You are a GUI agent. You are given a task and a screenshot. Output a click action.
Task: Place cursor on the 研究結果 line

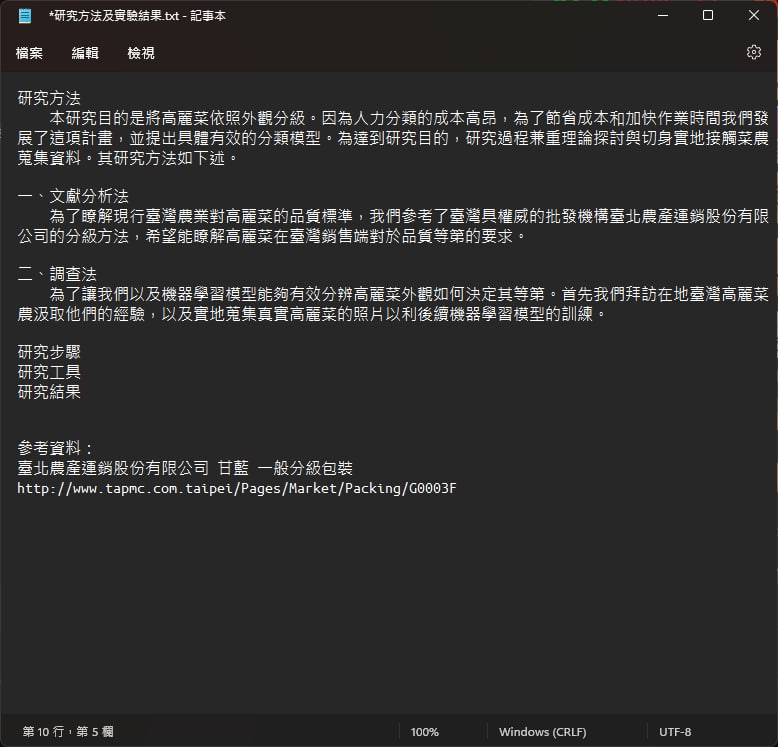[x=49, y=392]
